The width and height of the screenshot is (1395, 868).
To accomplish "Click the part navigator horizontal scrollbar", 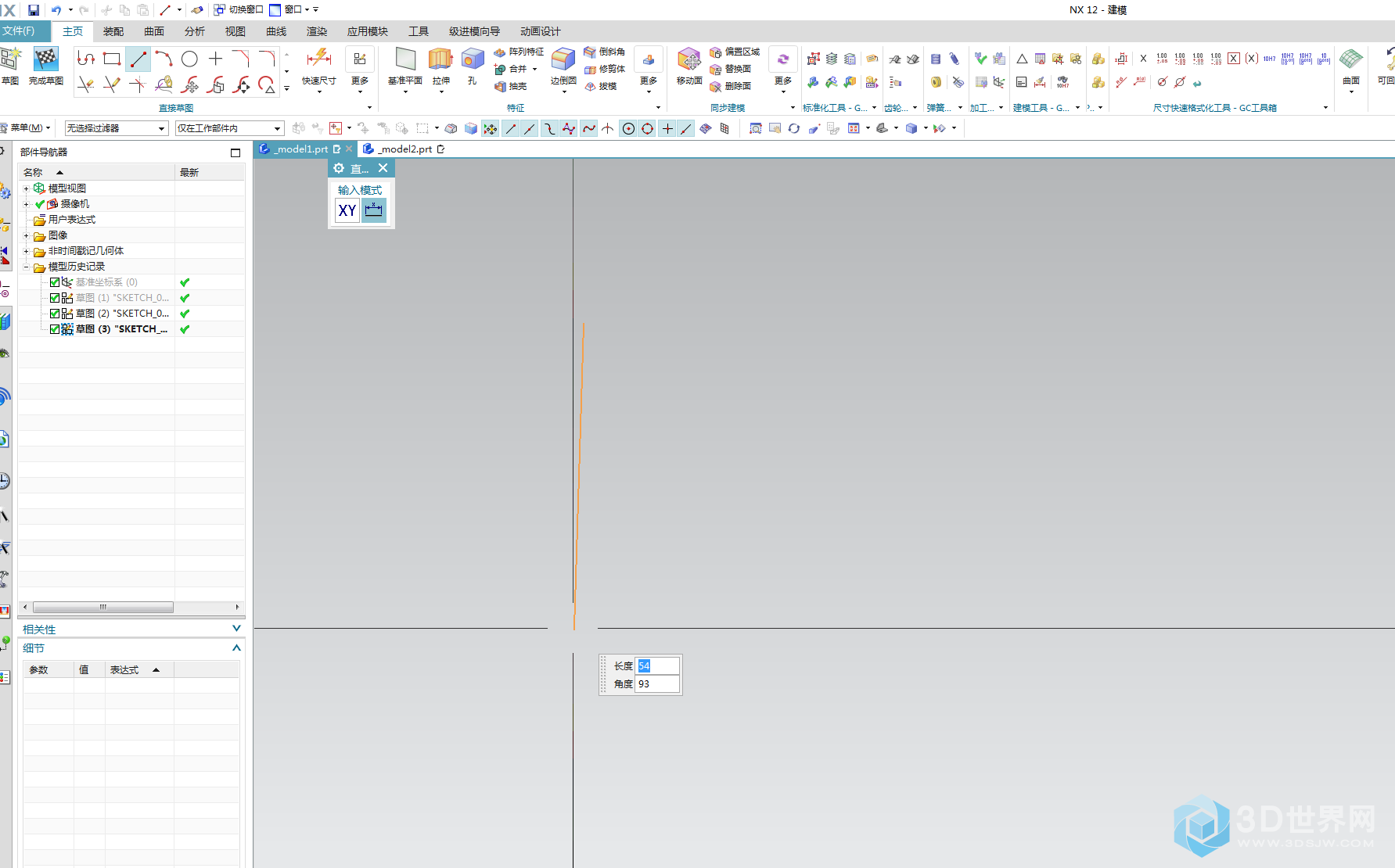I will point(103,607).
